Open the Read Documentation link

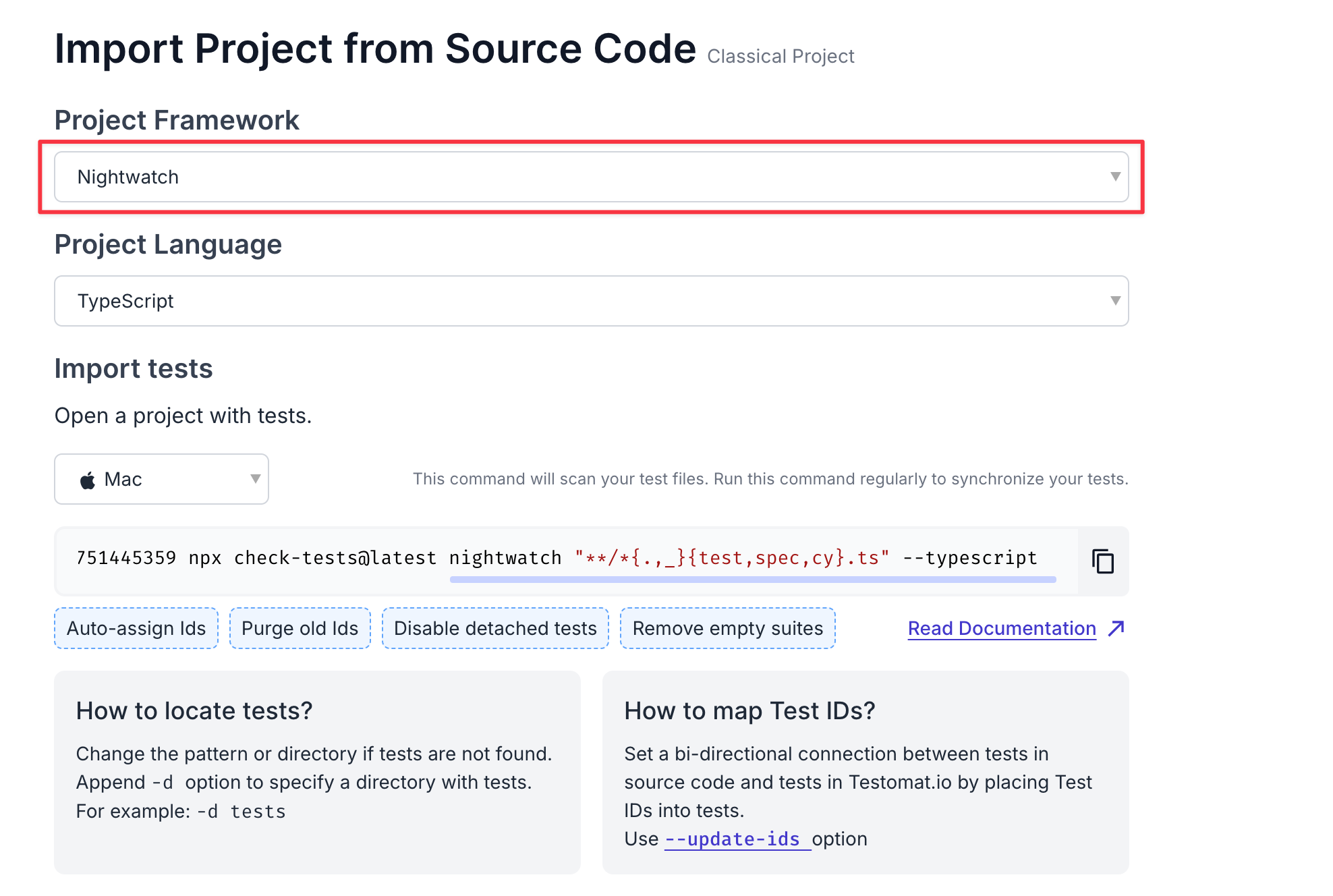click(1002, 628)
